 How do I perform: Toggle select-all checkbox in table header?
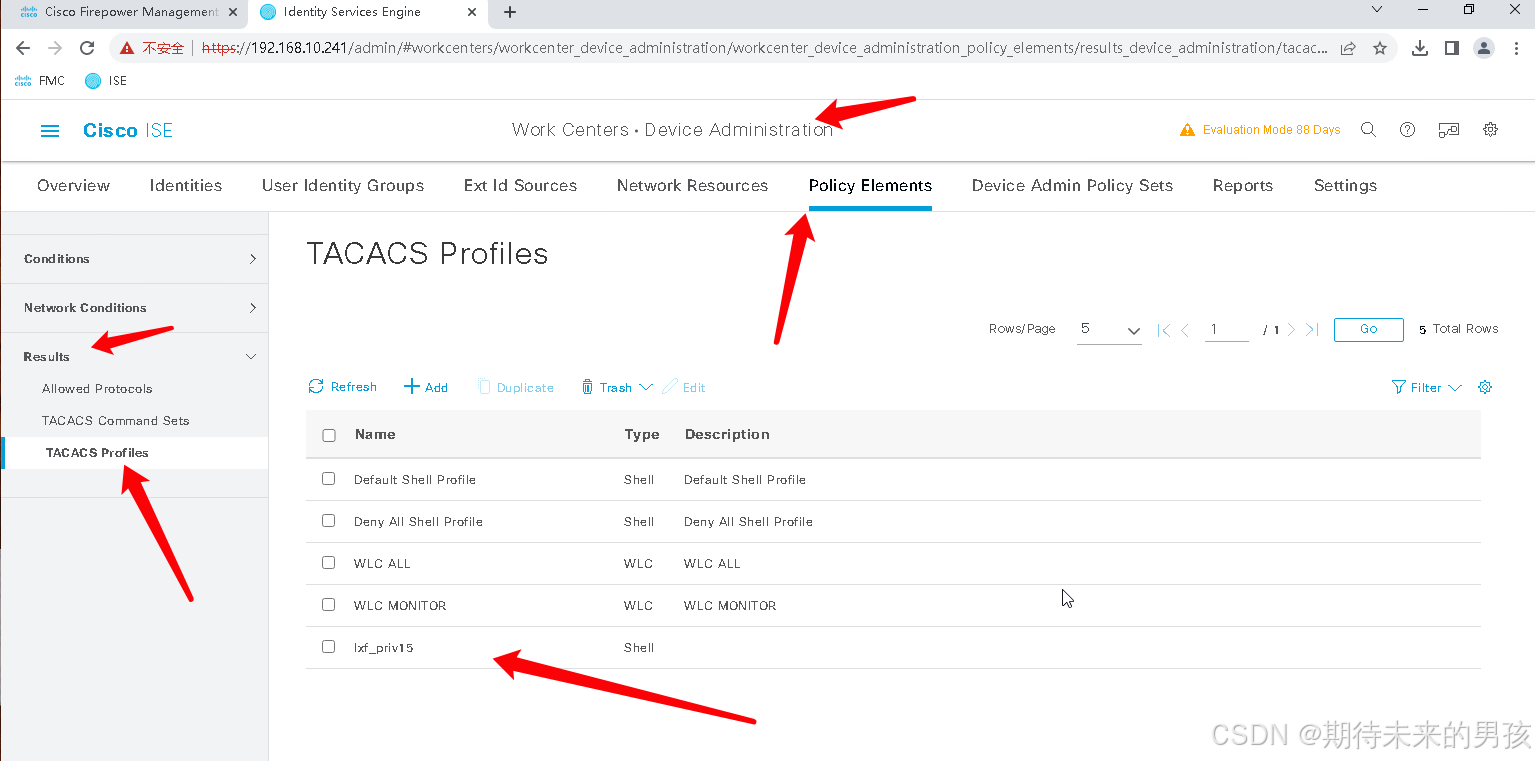(x=329, y=435)
